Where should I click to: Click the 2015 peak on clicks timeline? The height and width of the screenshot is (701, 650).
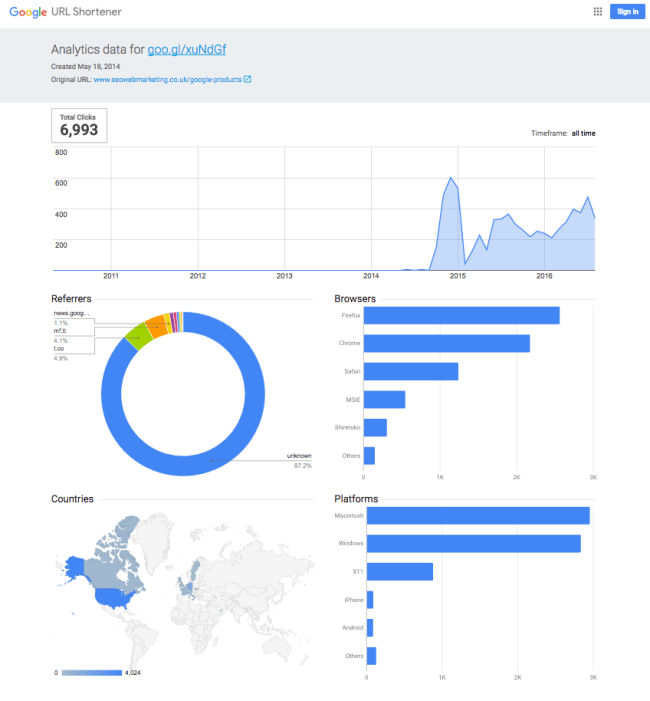[451, 180]
